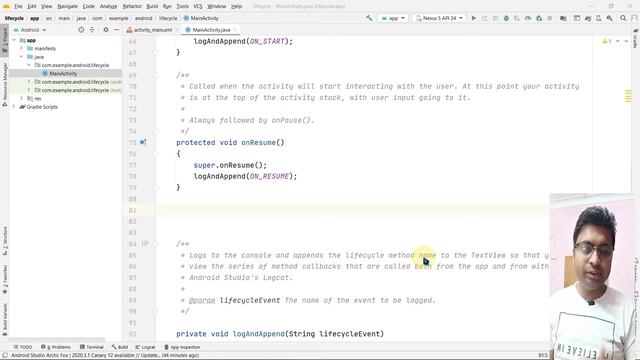Screen dimensions: 640x360
Task: Expand the manifests folder
Action: point(22,48)
